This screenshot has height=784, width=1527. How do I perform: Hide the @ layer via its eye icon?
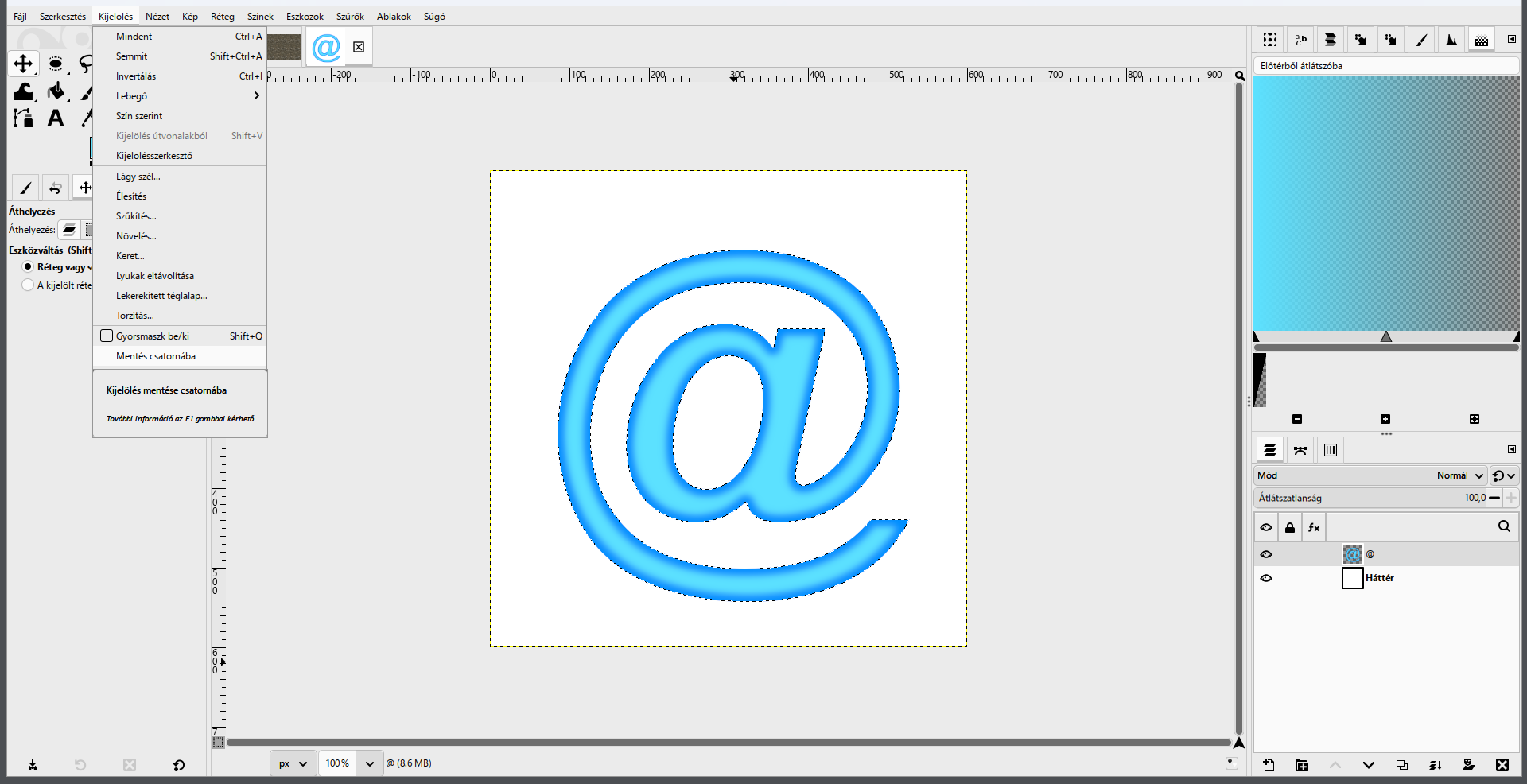[x=1266, y=554]
